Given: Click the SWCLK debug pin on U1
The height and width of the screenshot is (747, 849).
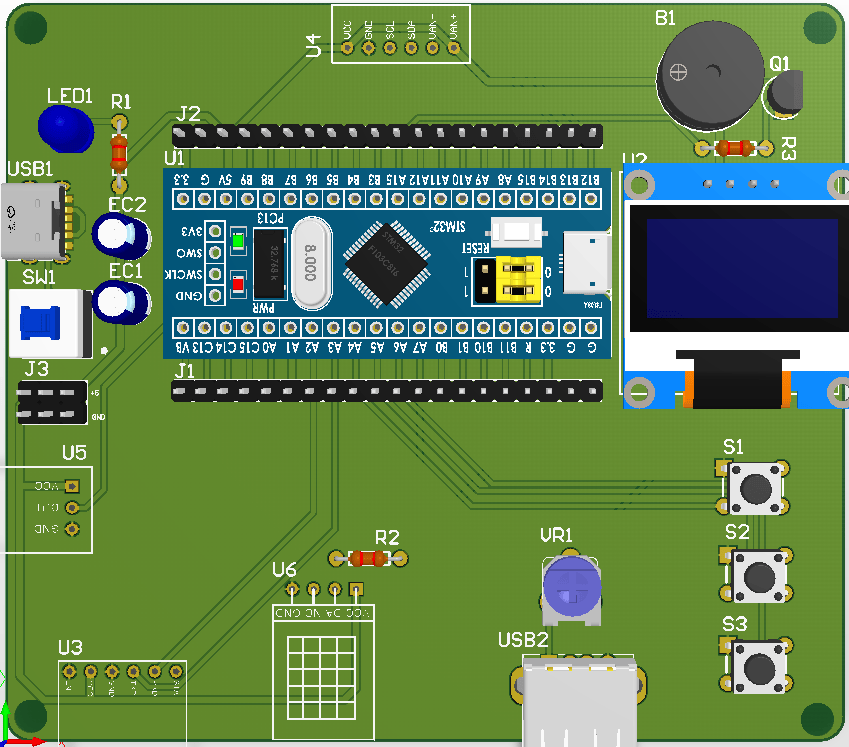Looking at the screenshot, I should click(215, 274).
